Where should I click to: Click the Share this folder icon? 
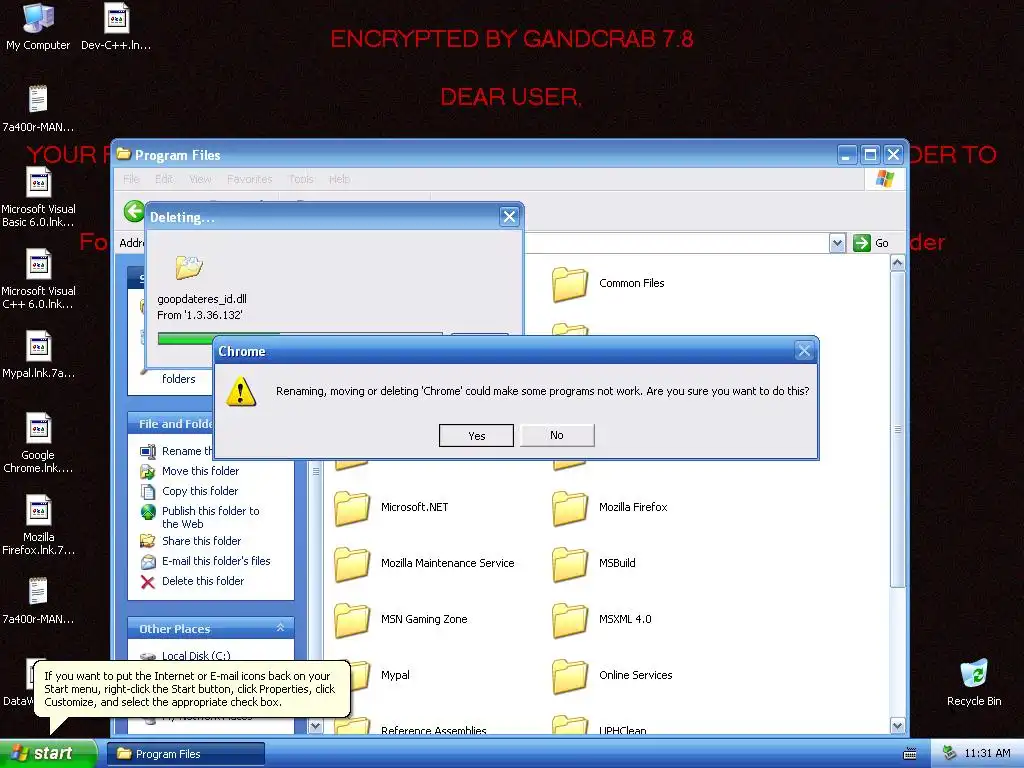(x=148, y=541)
